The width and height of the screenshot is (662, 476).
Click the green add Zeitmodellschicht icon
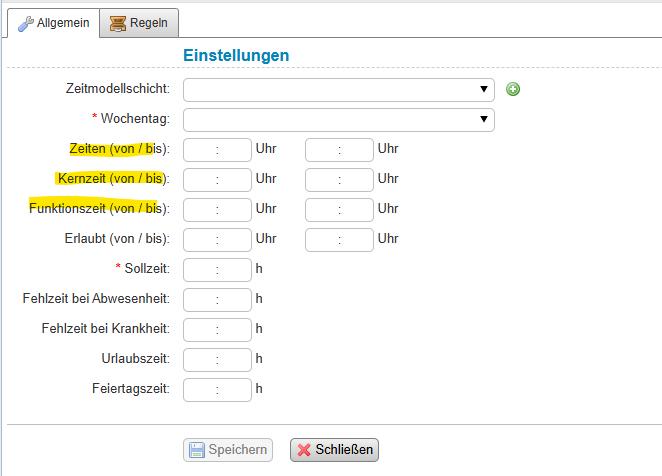point(513,89)
